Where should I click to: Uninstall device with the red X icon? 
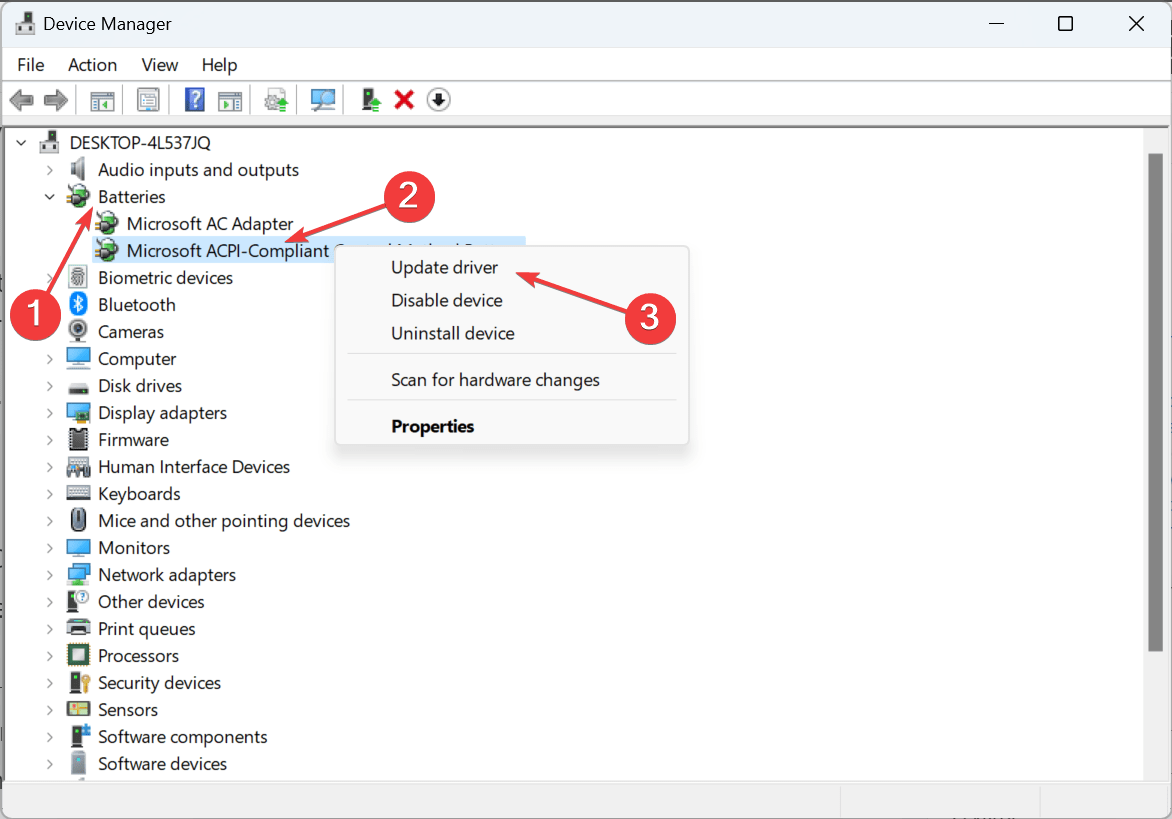[404, 99]
